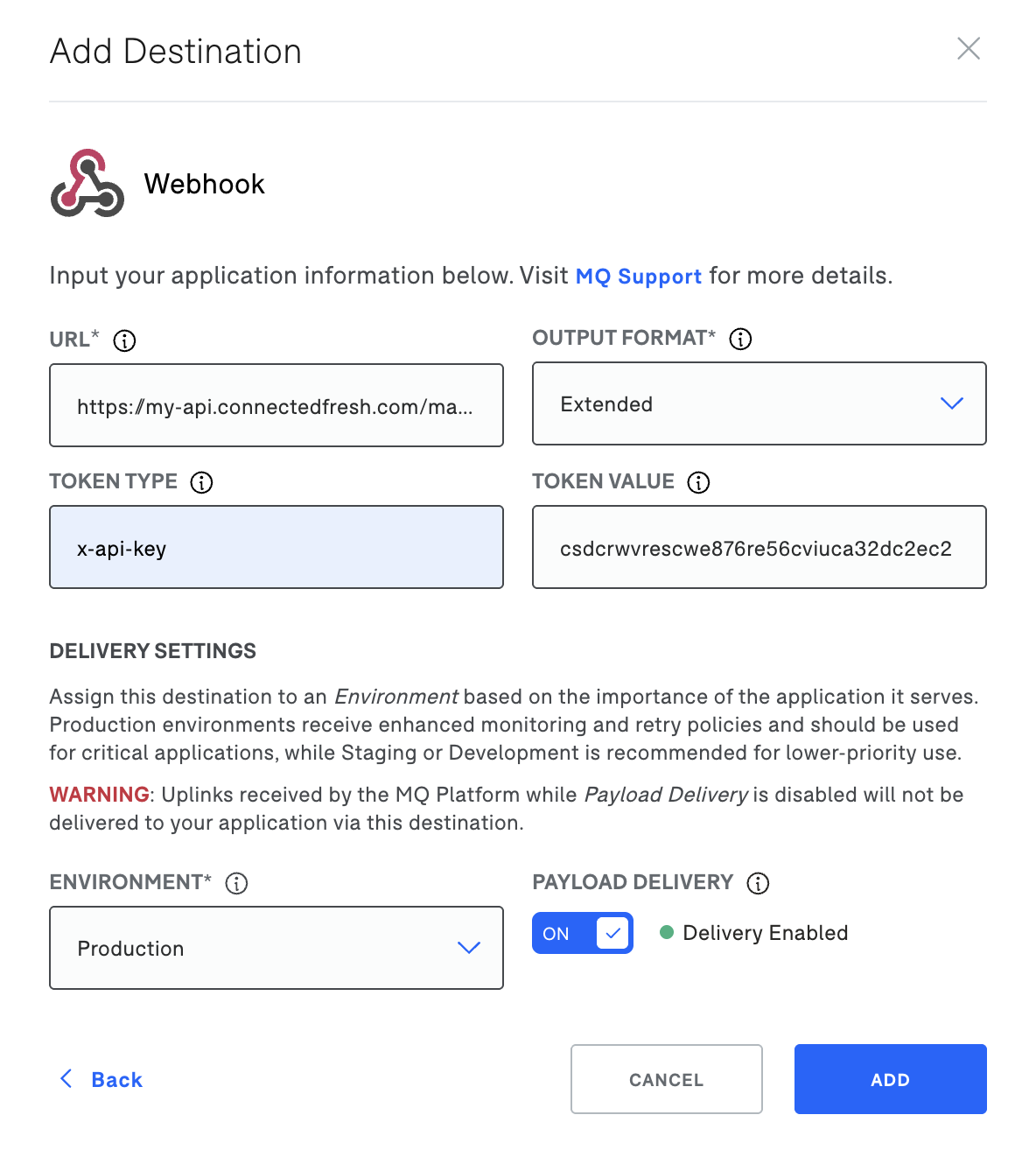Open the Output Format dropdown
Image resolution: width=1036 pixels, height=1150 pixels.
758,403
